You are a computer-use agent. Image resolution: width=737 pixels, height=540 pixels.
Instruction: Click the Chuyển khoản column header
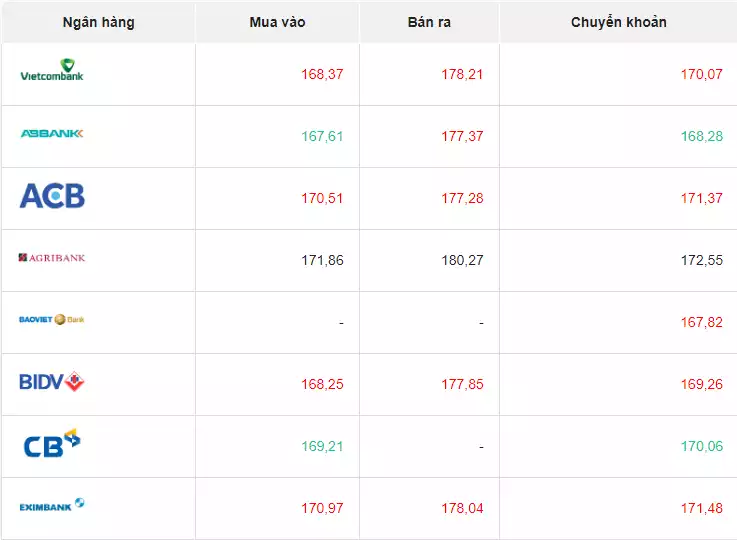[618, 22]
